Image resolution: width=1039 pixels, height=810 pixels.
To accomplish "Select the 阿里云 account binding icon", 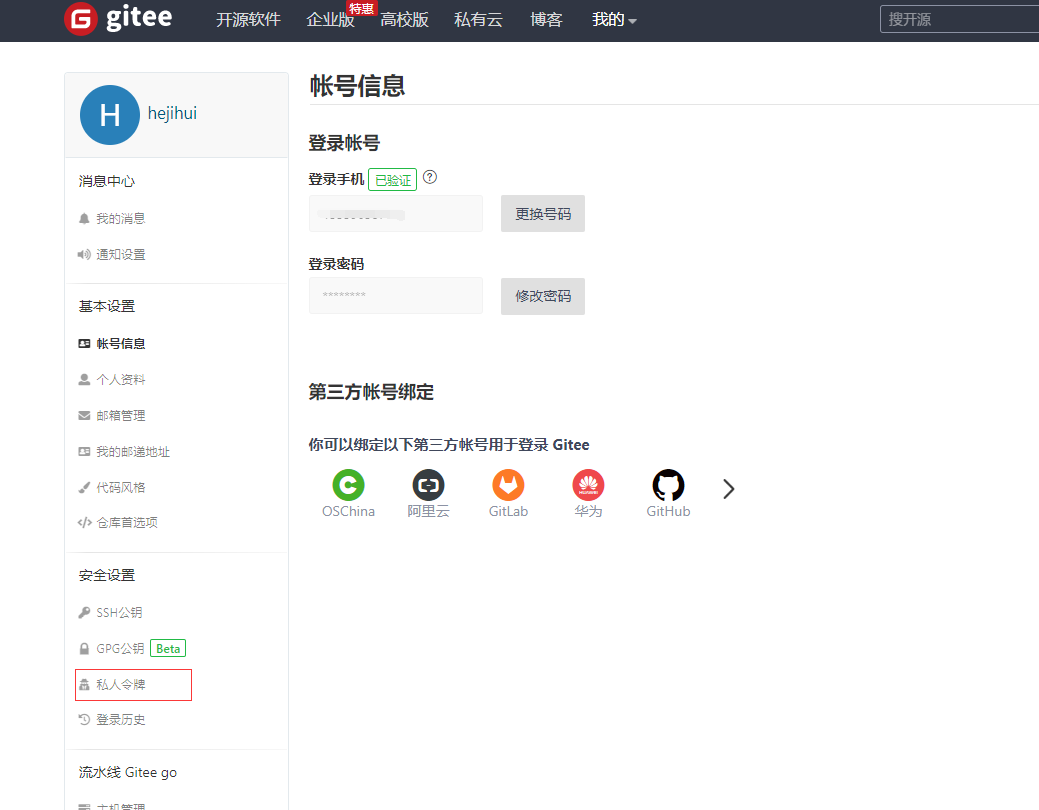I will click(x=428, y=486).
